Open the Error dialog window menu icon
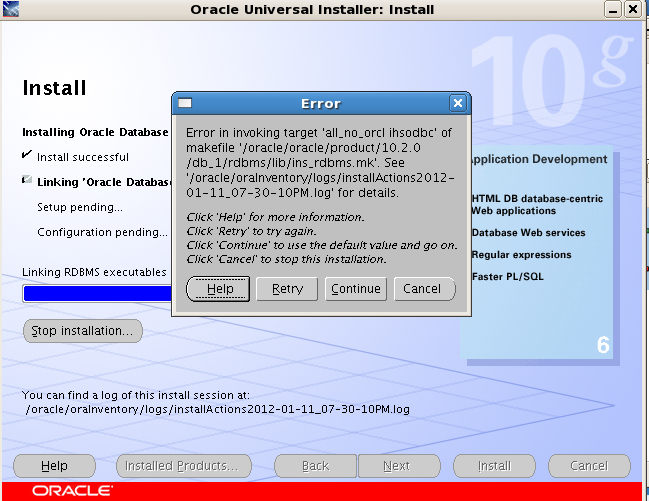The height and width of the screenshot is (501, 649). pyautogui.click(x=185, y=103)
